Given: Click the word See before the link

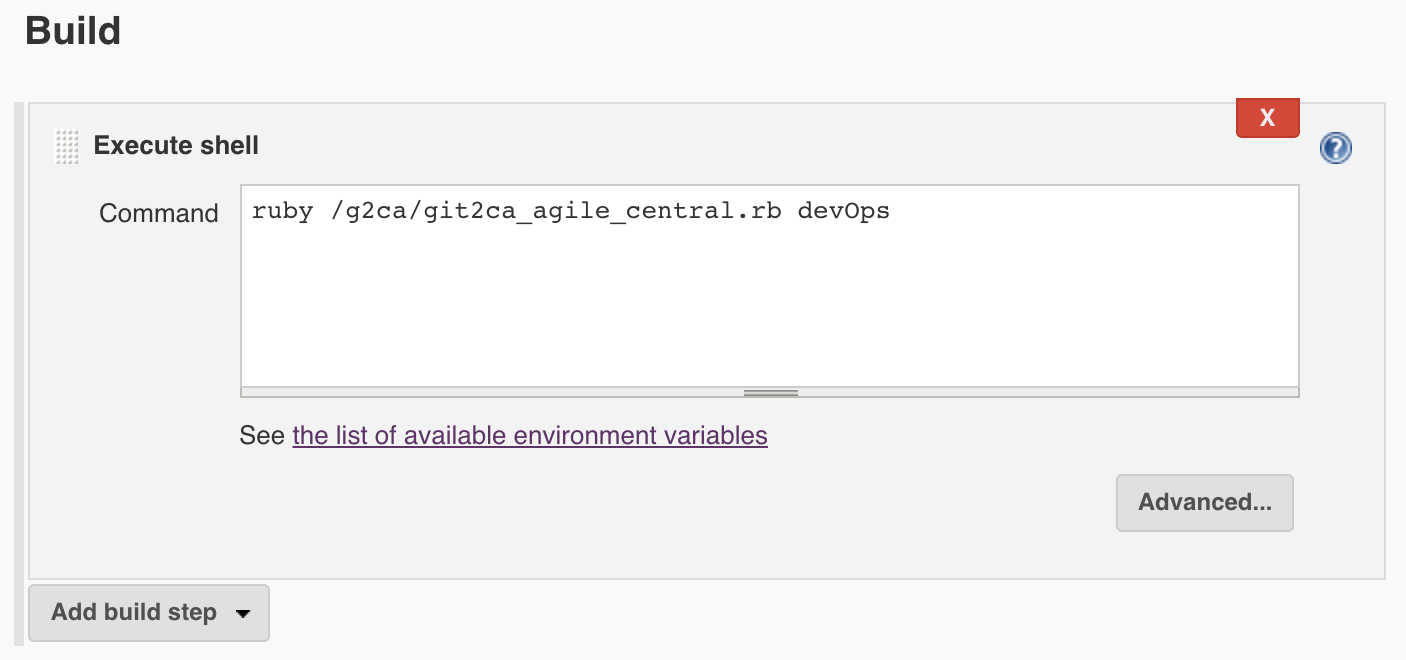Looking at the screenshot, I should [x=262, y=436].
